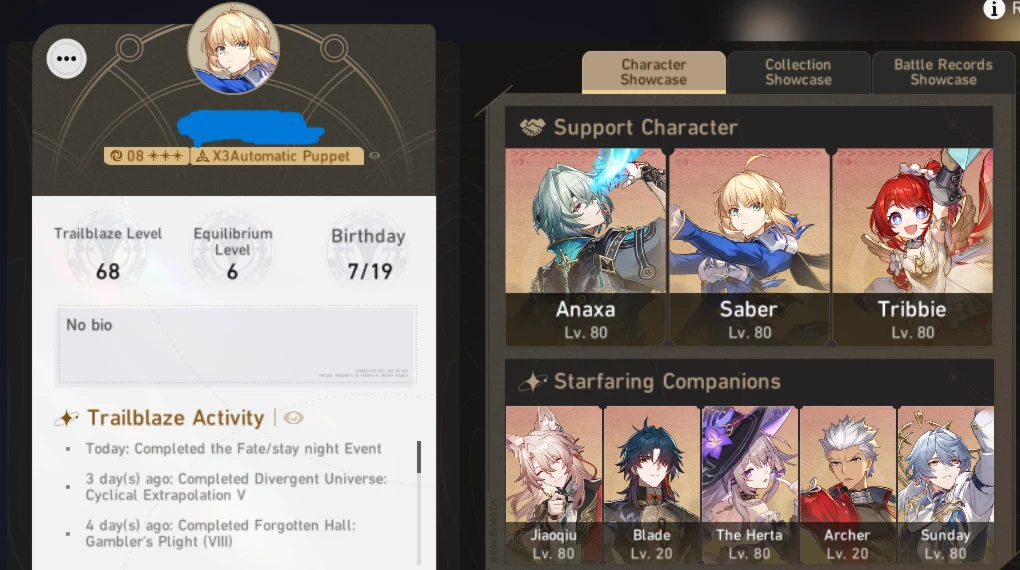1020x570 pixels.
Task: Click the Saber profile avatar picture
Action: [234, 48]
